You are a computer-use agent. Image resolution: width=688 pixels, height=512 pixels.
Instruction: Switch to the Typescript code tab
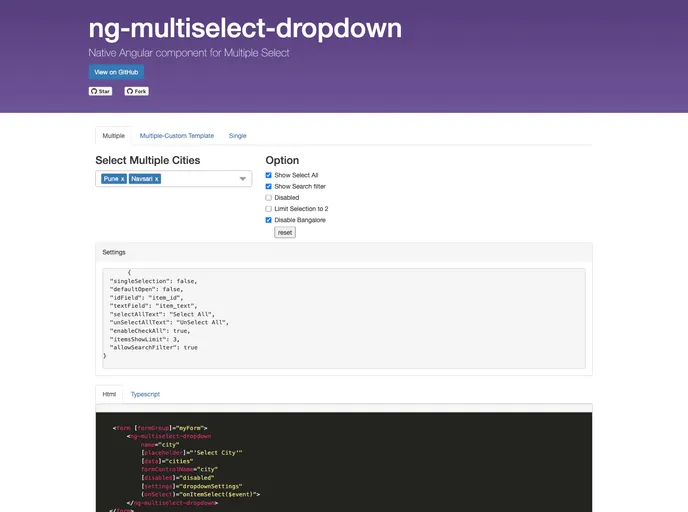[145, 394]
